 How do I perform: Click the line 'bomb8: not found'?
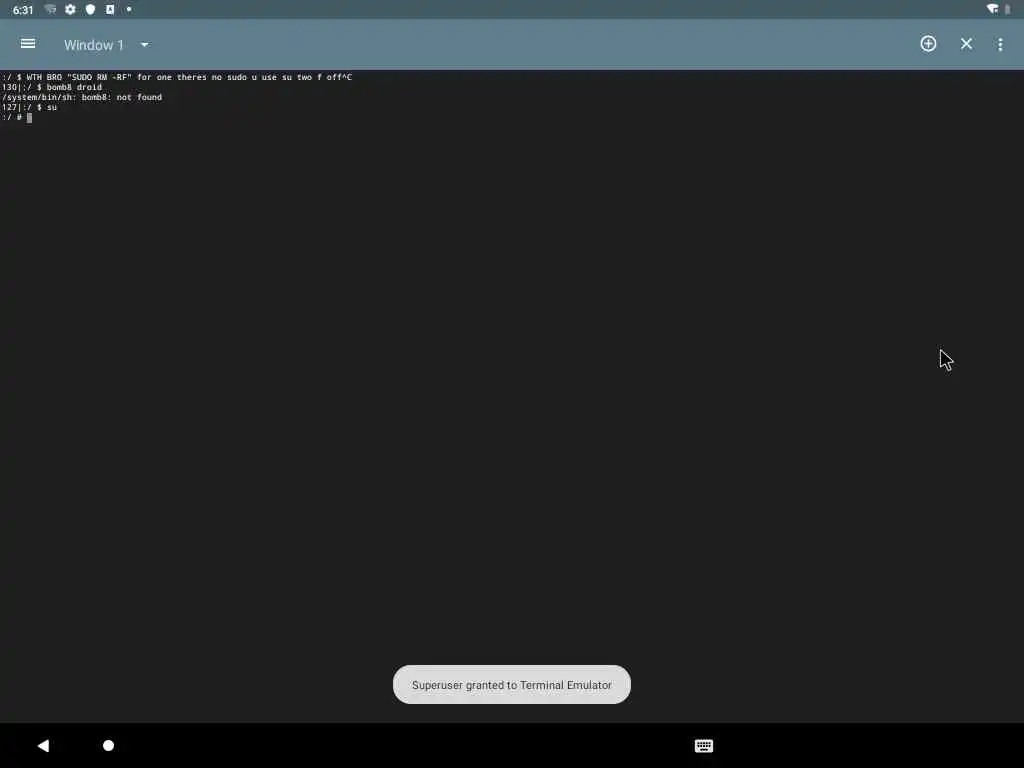(82, 97)
